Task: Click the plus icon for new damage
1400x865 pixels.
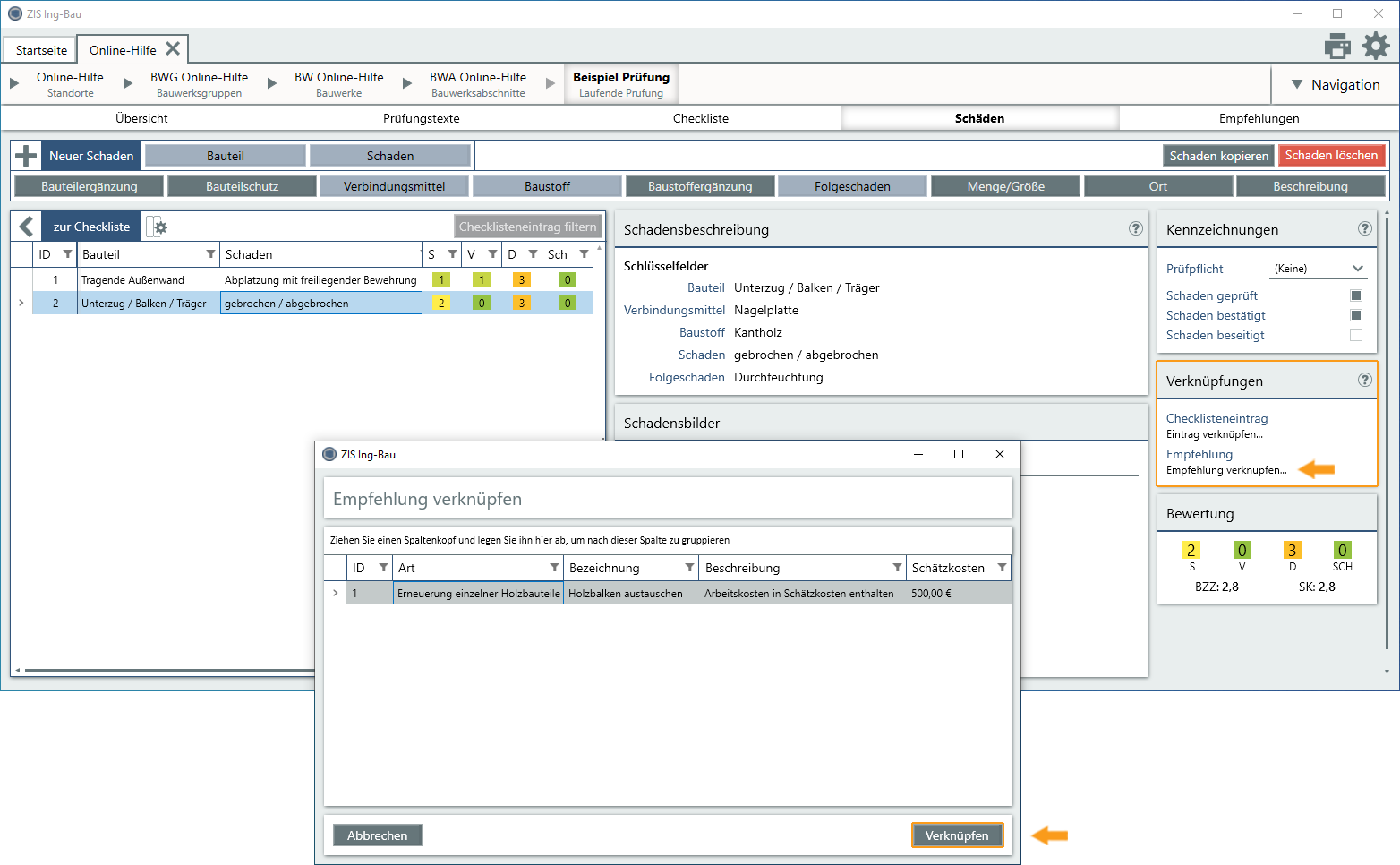Action: [26, 156]
